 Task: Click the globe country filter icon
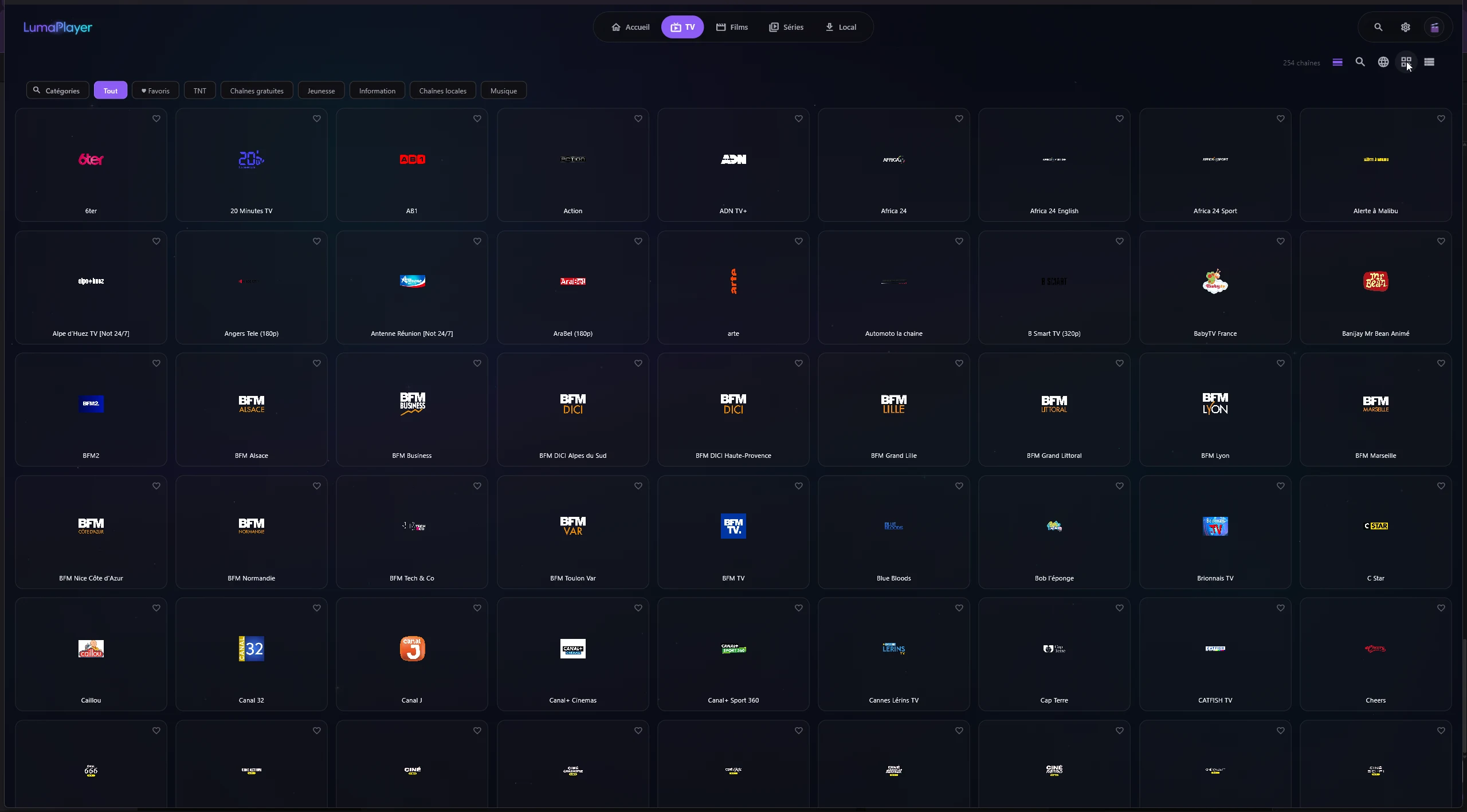(1383, 62)
